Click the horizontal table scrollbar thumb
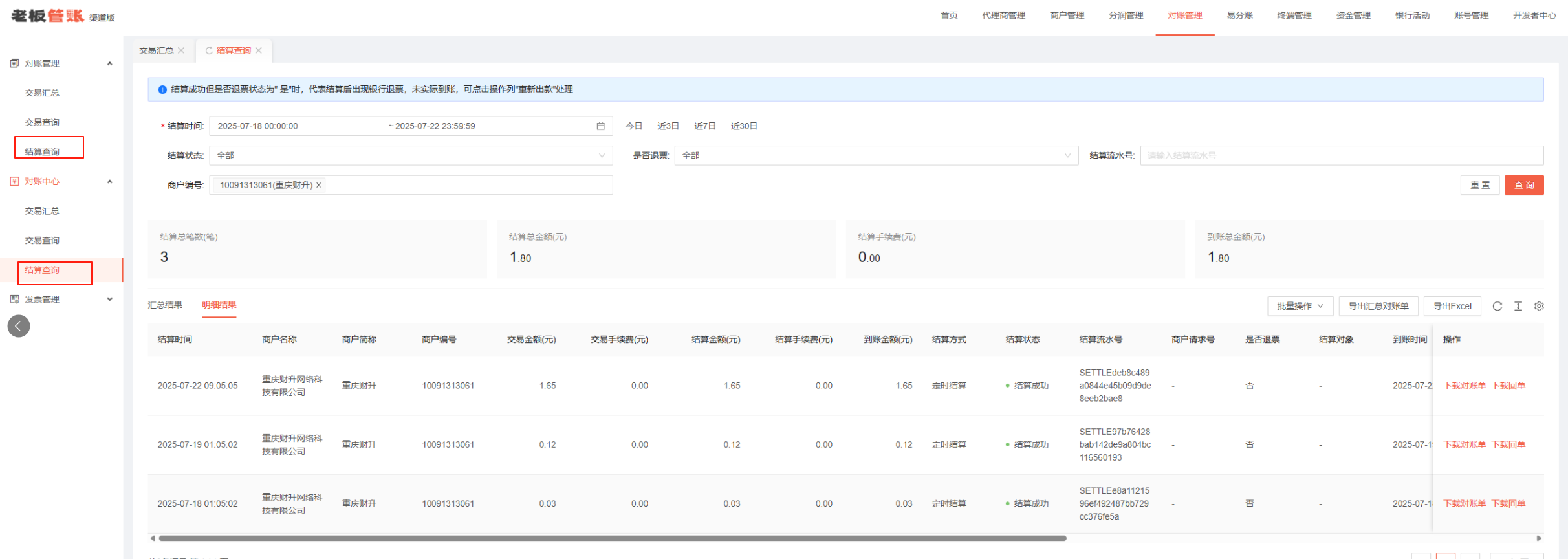The height and width of the screenshot is (559, 1568). 613,538
